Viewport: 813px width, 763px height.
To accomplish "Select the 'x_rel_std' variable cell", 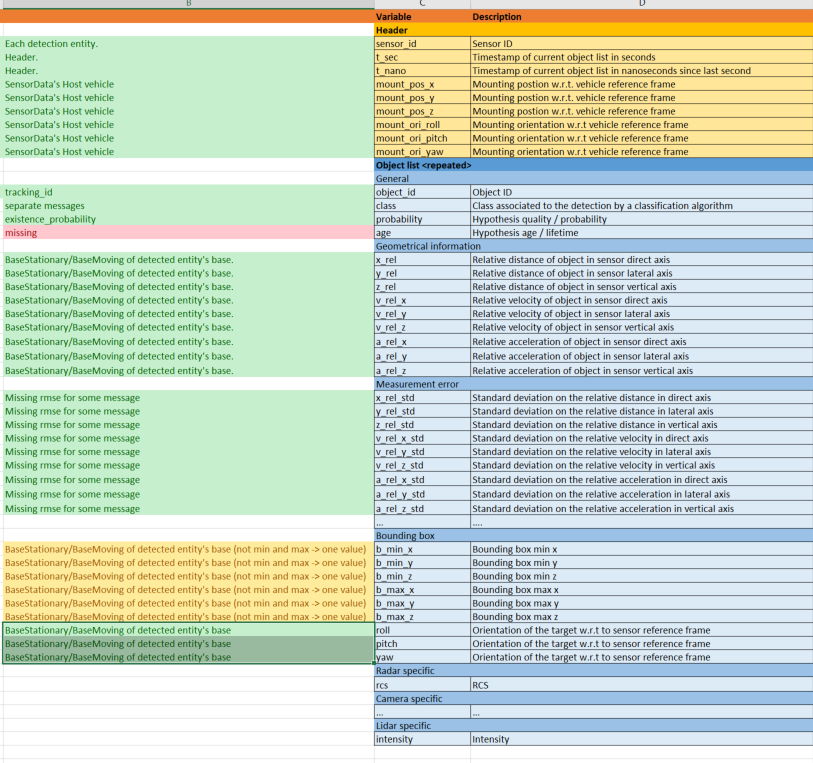I will (422, 397).
